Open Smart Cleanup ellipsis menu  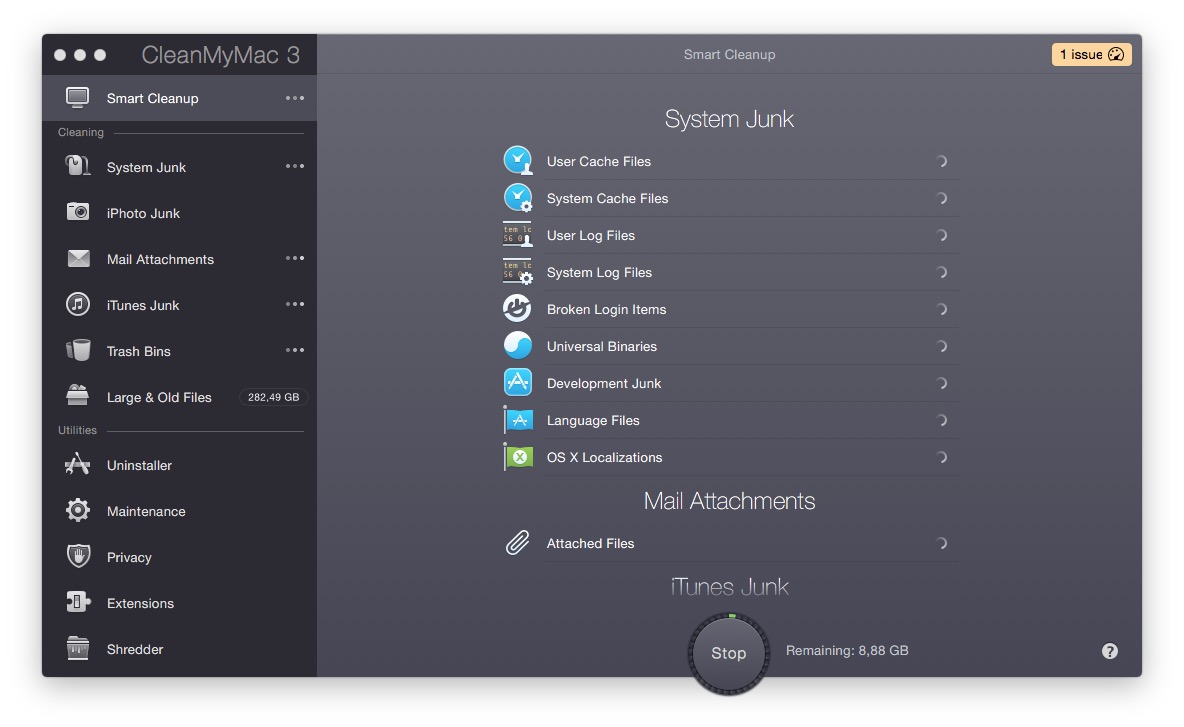coord(294,98)
